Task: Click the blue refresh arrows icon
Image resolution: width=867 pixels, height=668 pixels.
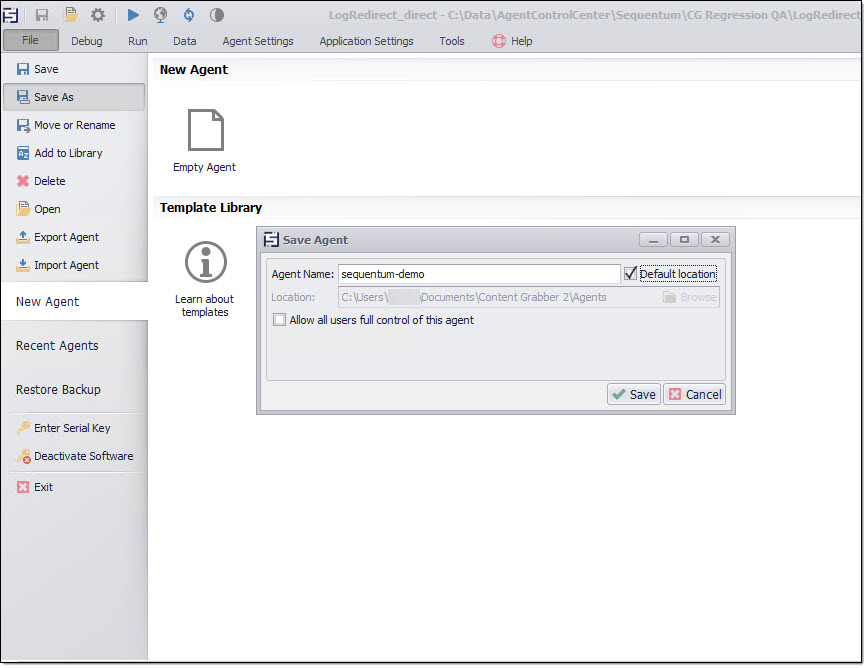Action: [x=188, y=15]
